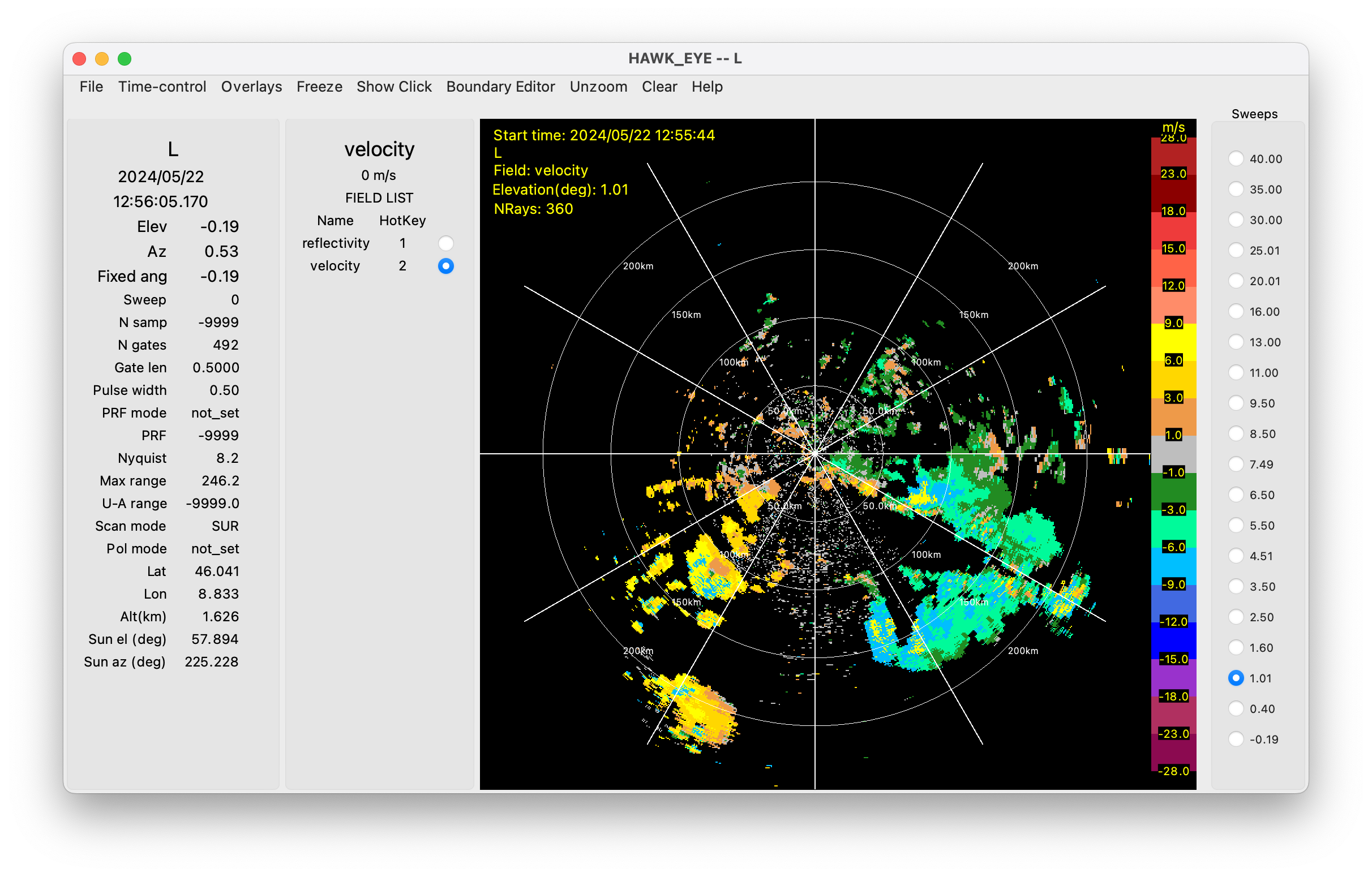Open the Boundary Editor

tap(500, 87)
